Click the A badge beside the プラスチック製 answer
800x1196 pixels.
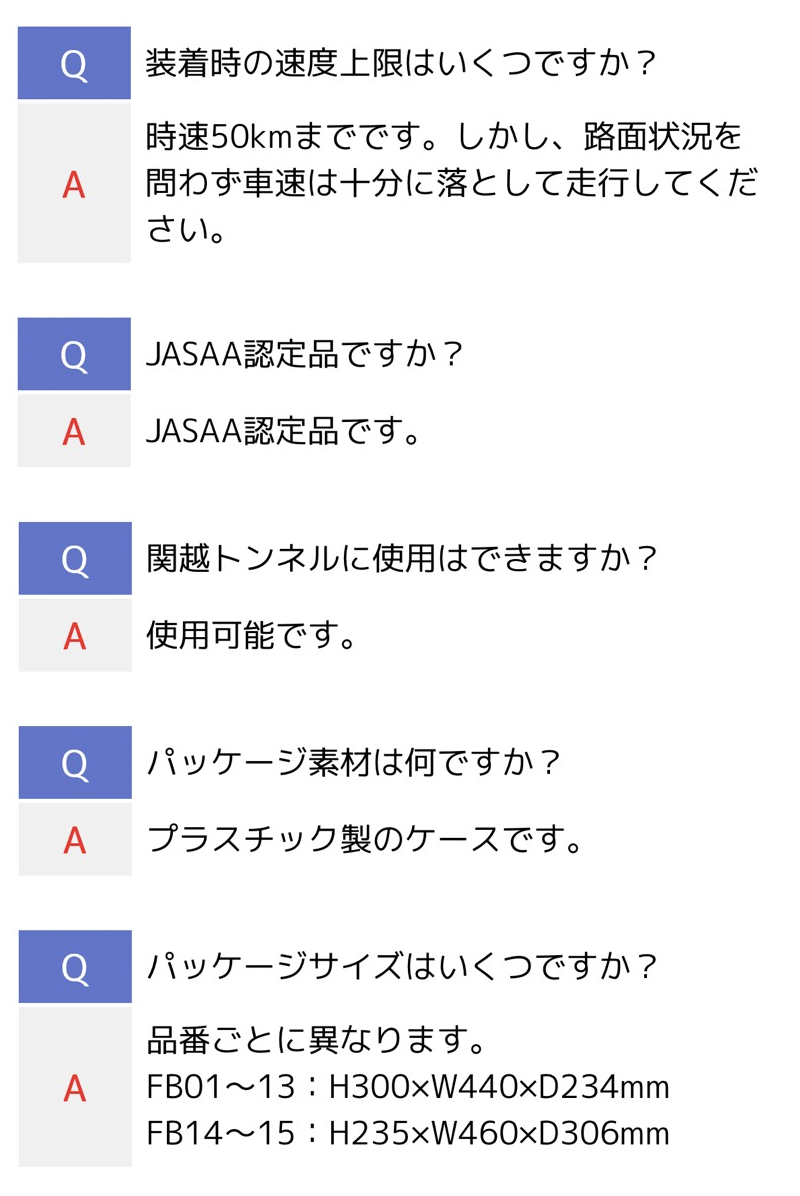(x=74, y=840)
